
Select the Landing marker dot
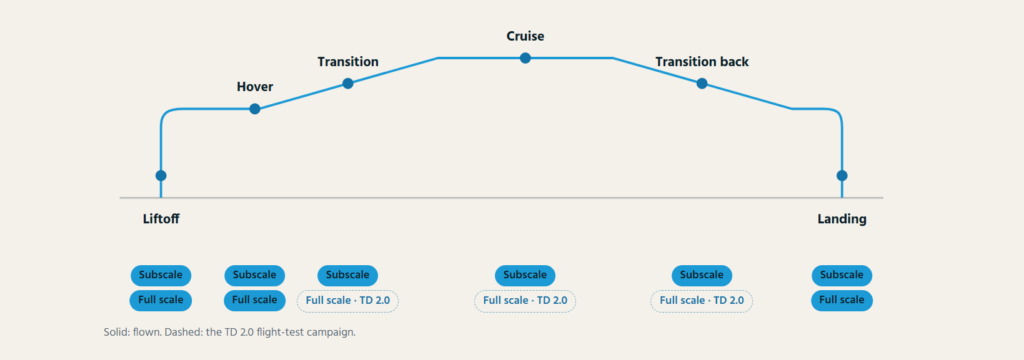[x=842, y=175]
